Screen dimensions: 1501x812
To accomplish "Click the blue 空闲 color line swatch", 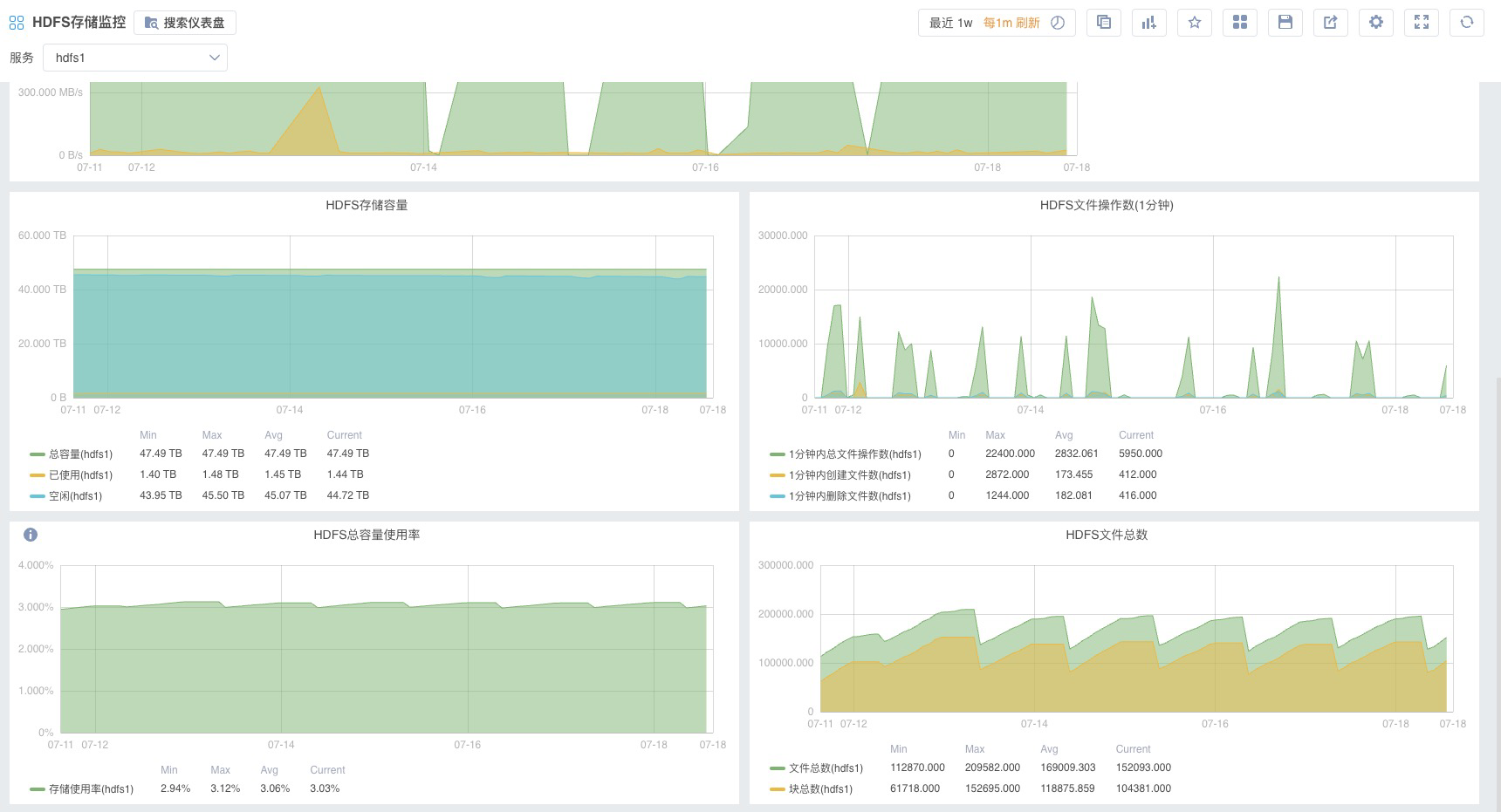I will pyautogui.click(x=37, y=496).
